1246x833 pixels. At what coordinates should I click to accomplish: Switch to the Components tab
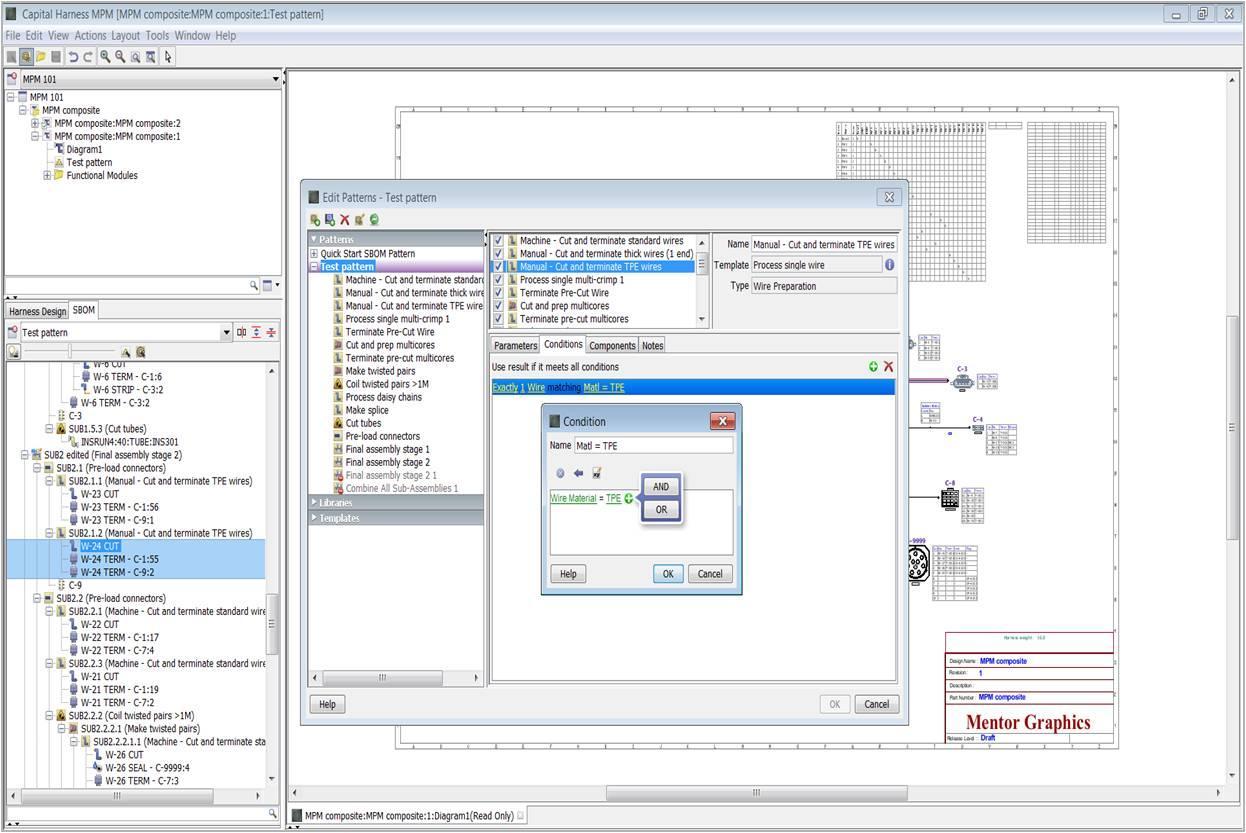(611, 345)
